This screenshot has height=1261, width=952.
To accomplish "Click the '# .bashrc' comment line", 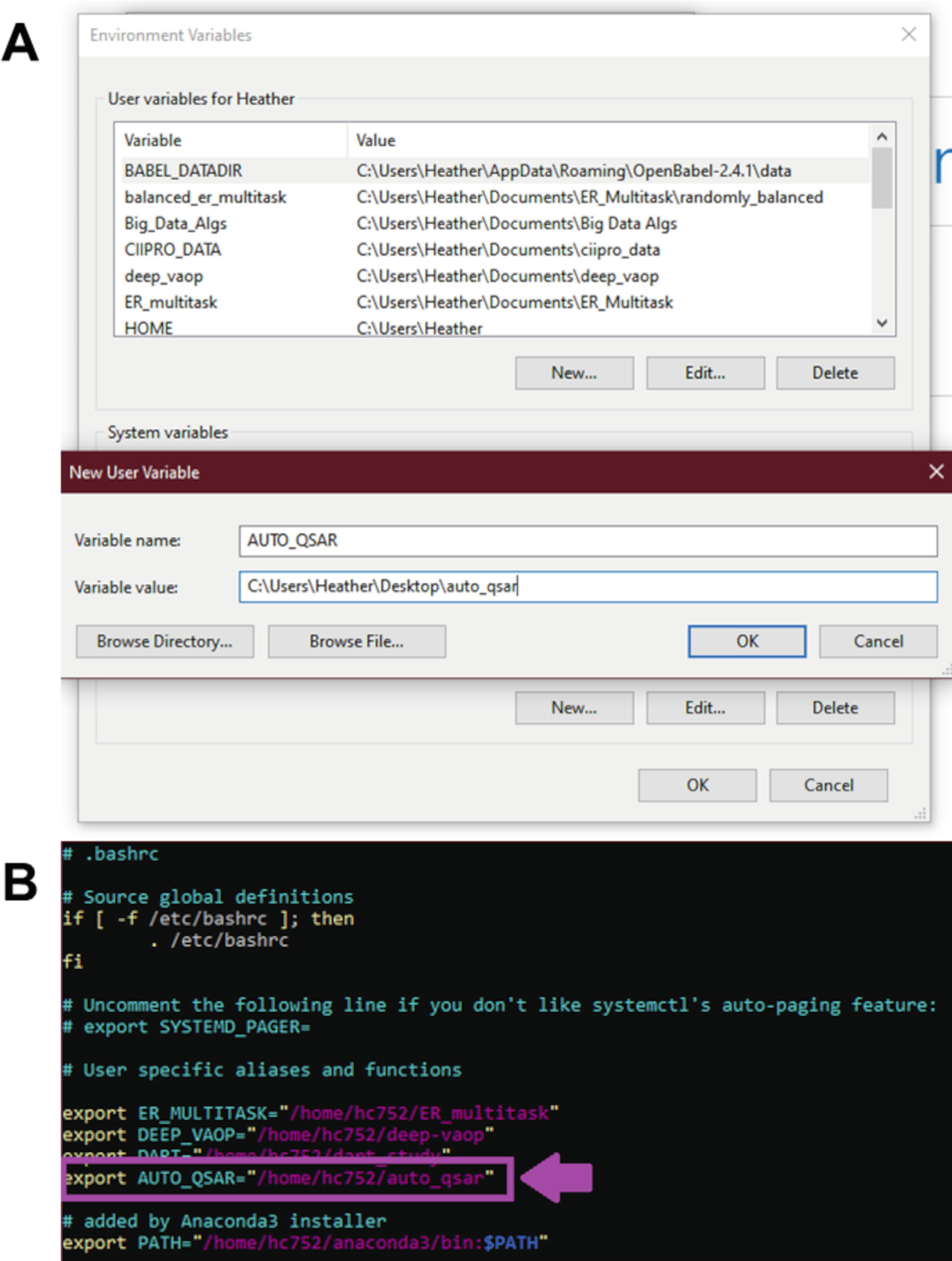I will (111, 854).
